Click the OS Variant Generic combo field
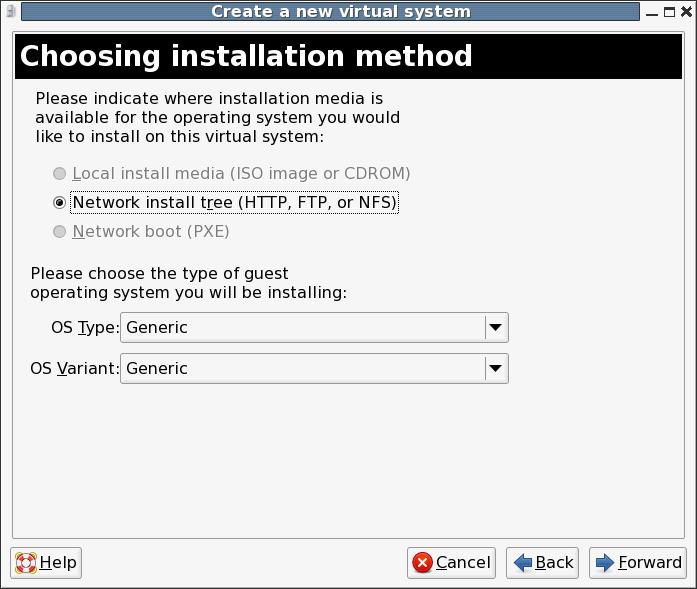This screenshot has height=589, width=697. pyautogui.click(x=314, y=369)
